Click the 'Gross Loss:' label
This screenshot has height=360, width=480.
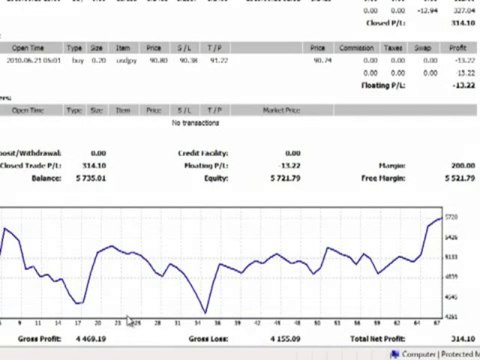208,339
